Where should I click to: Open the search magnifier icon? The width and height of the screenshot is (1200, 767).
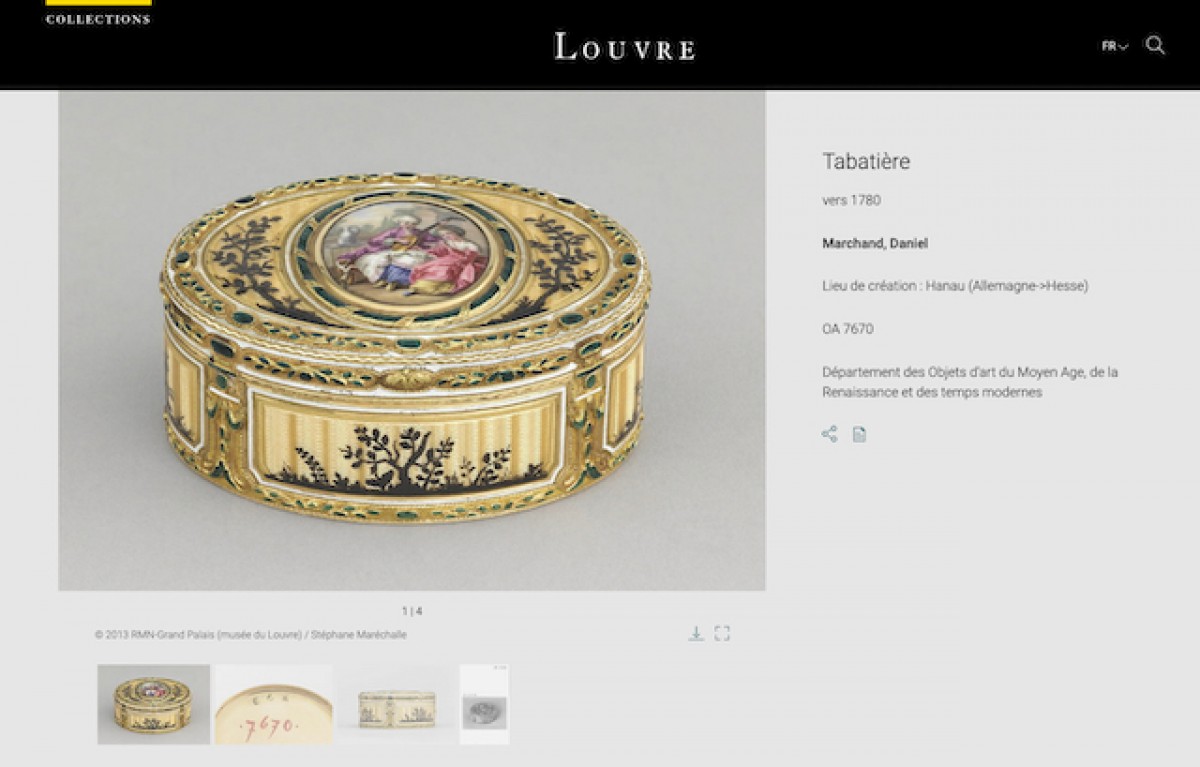pyautogui.click(x=1155, y=45)
